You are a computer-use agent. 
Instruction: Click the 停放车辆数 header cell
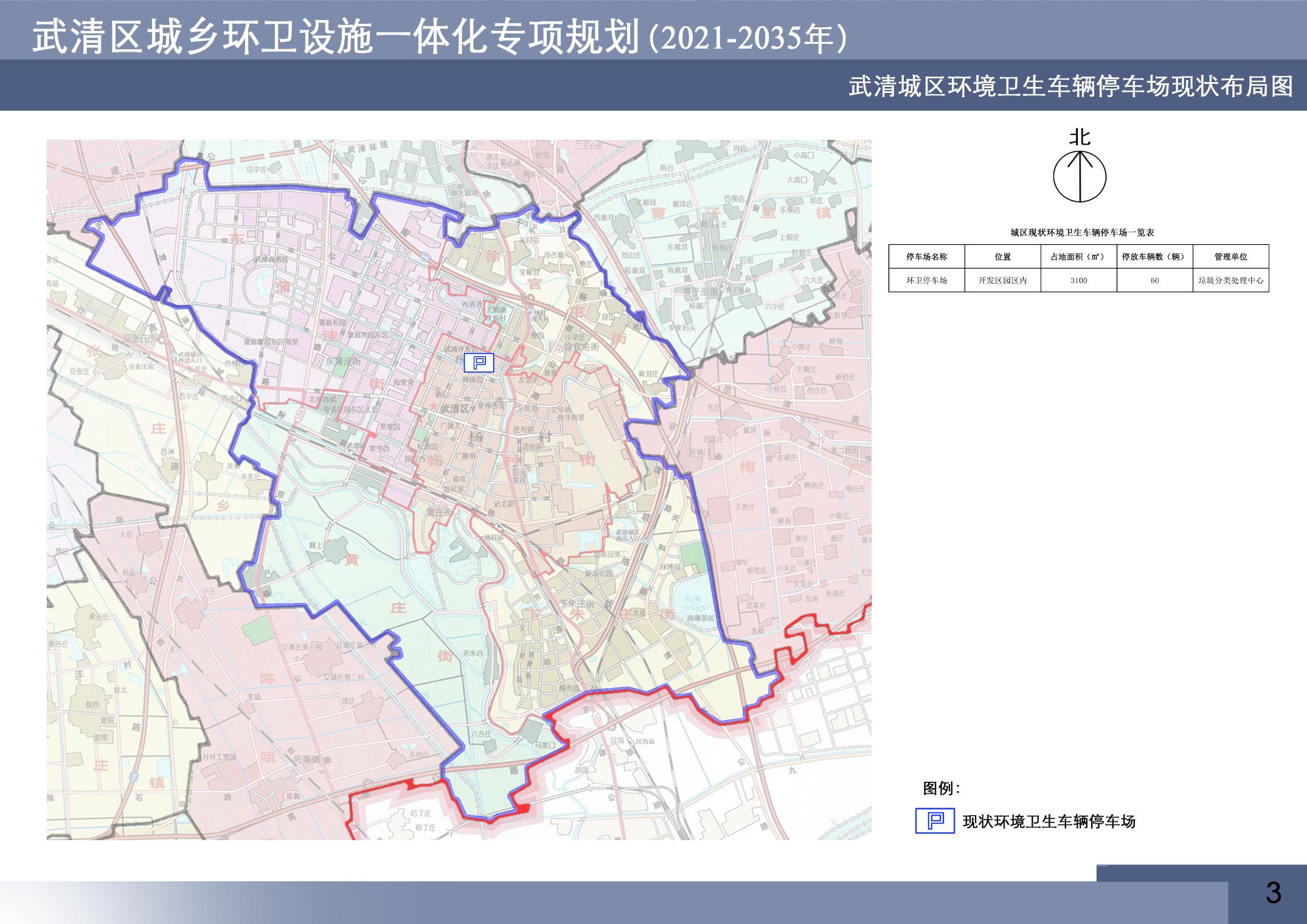coord(1154,257)
